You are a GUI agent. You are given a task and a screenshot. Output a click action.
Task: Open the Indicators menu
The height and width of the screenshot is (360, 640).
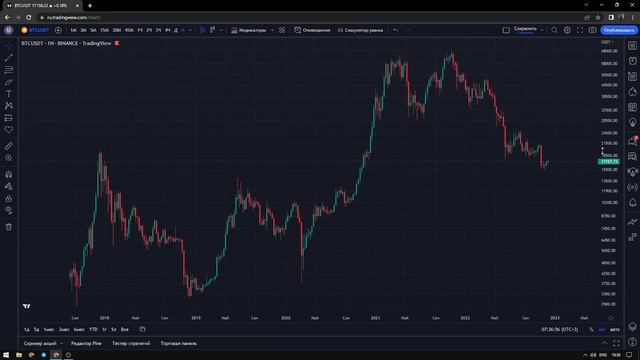tap(249, 30)
